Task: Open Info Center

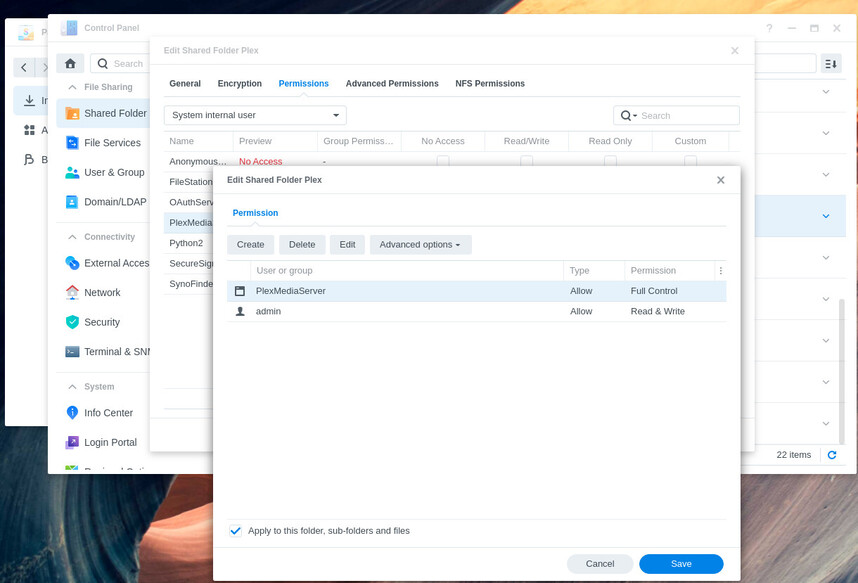Action: tap(103, 413)
